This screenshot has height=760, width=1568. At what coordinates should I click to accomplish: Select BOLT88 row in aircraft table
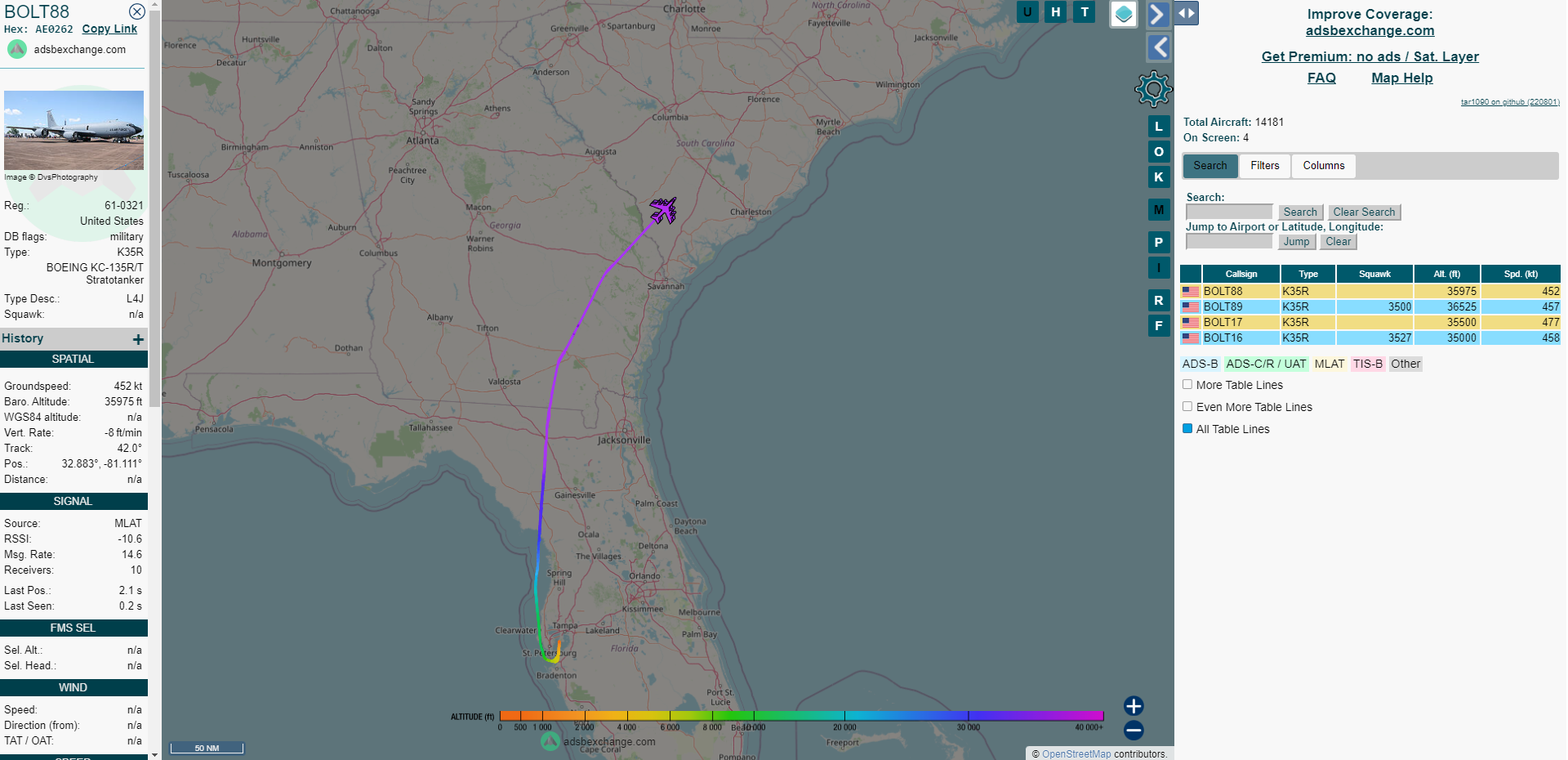coord(1370,292)
